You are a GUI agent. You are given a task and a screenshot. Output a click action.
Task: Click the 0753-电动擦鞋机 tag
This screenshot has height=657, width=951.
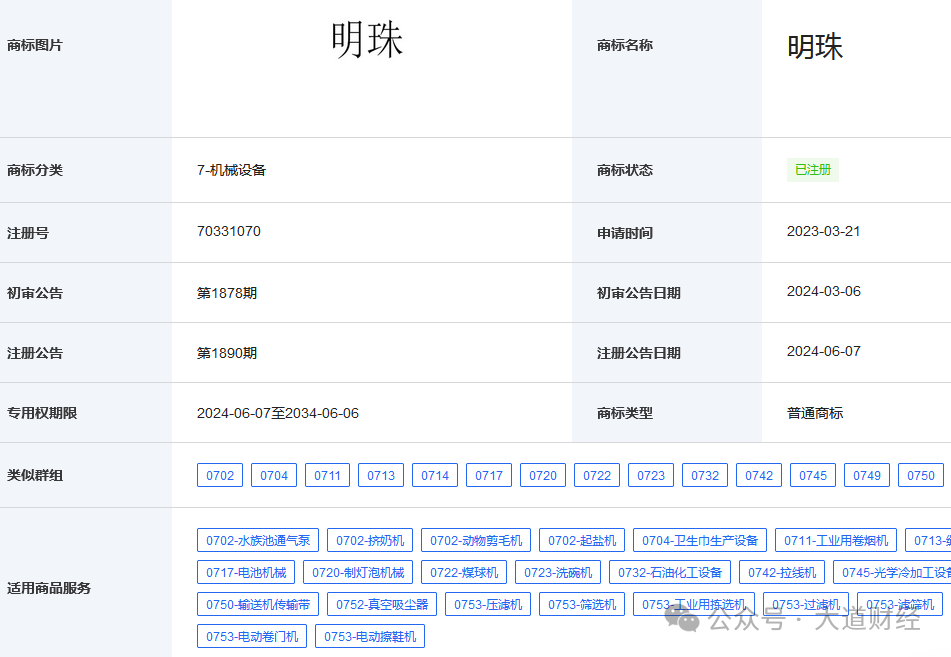pos(369,636)
